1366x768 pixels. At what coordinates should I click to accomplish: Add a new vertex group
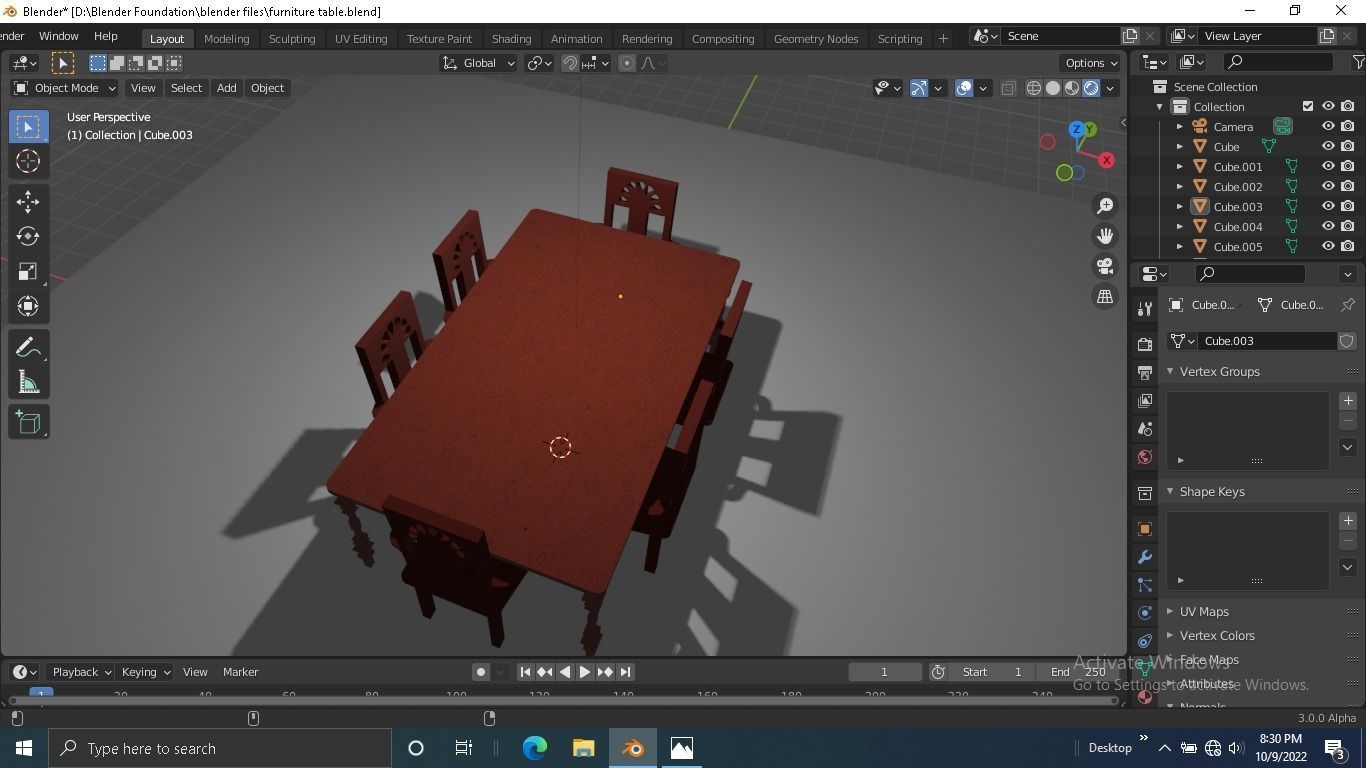1348,401
